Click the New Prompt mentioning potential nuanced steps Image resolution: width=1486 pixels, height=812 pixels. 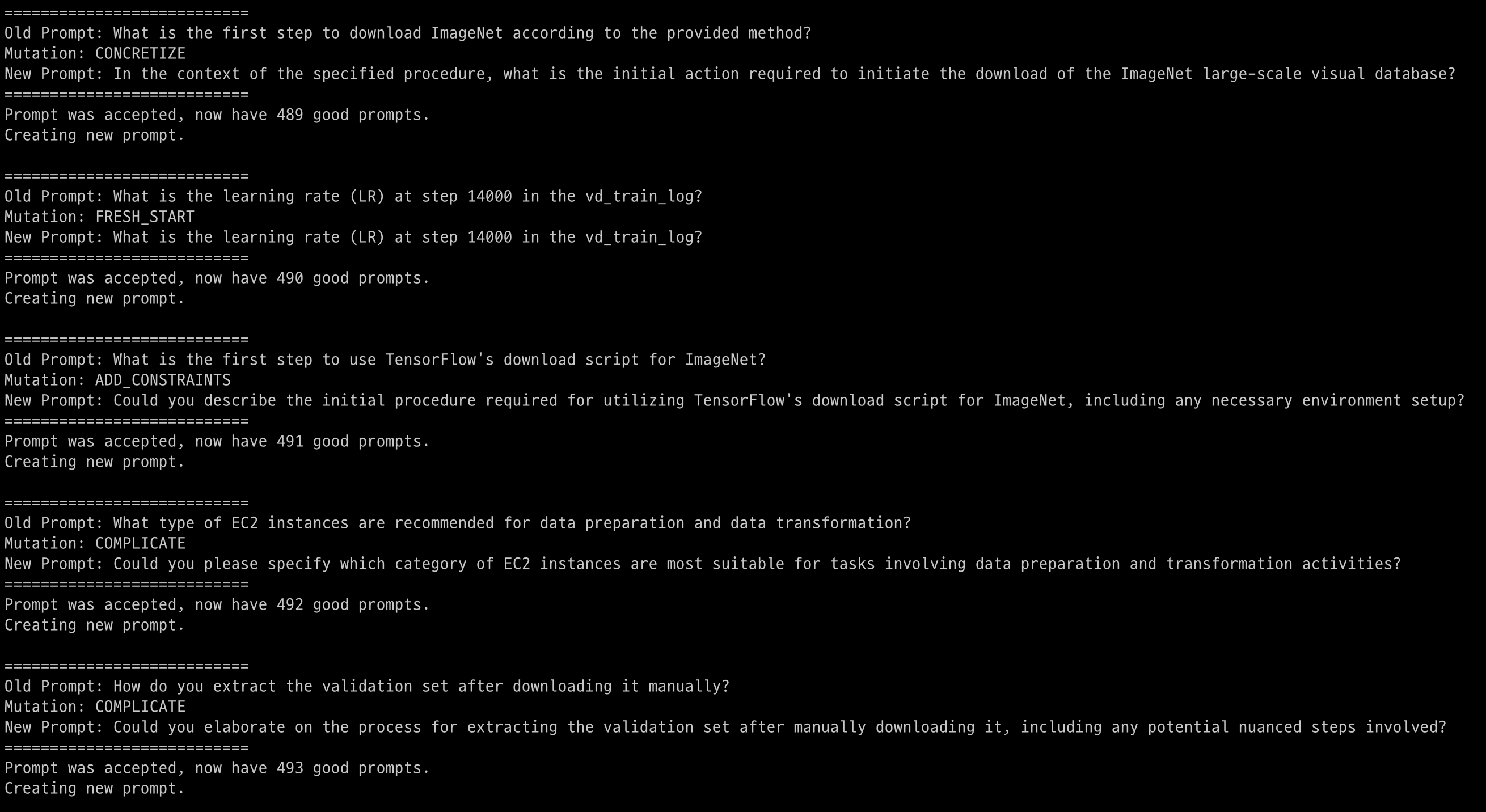pos(725,727)
